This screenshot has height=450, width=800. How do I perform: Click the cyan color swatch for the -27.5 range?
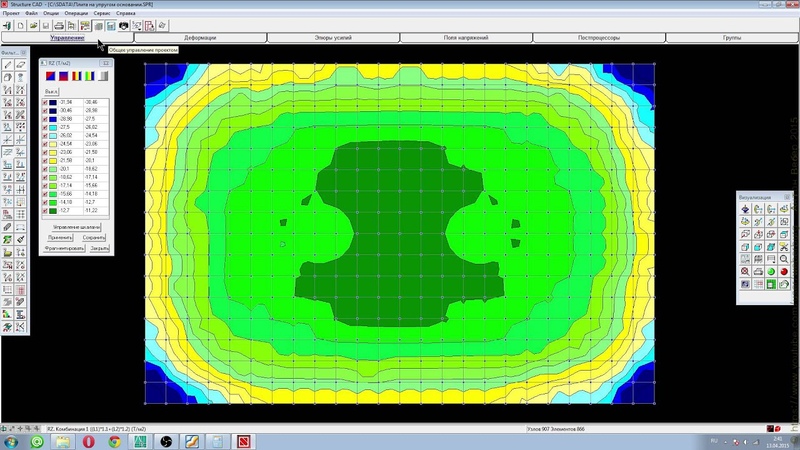53,128
